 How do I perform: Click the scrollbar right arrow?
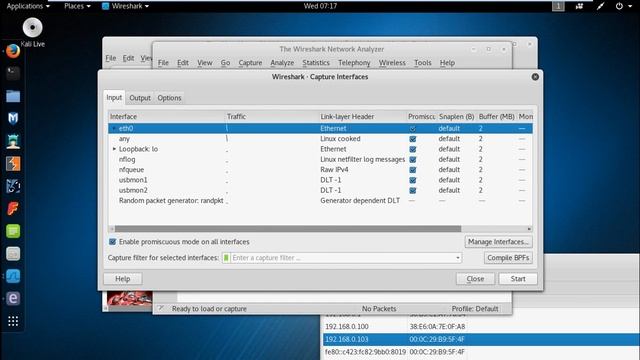[x=529, y=229]
